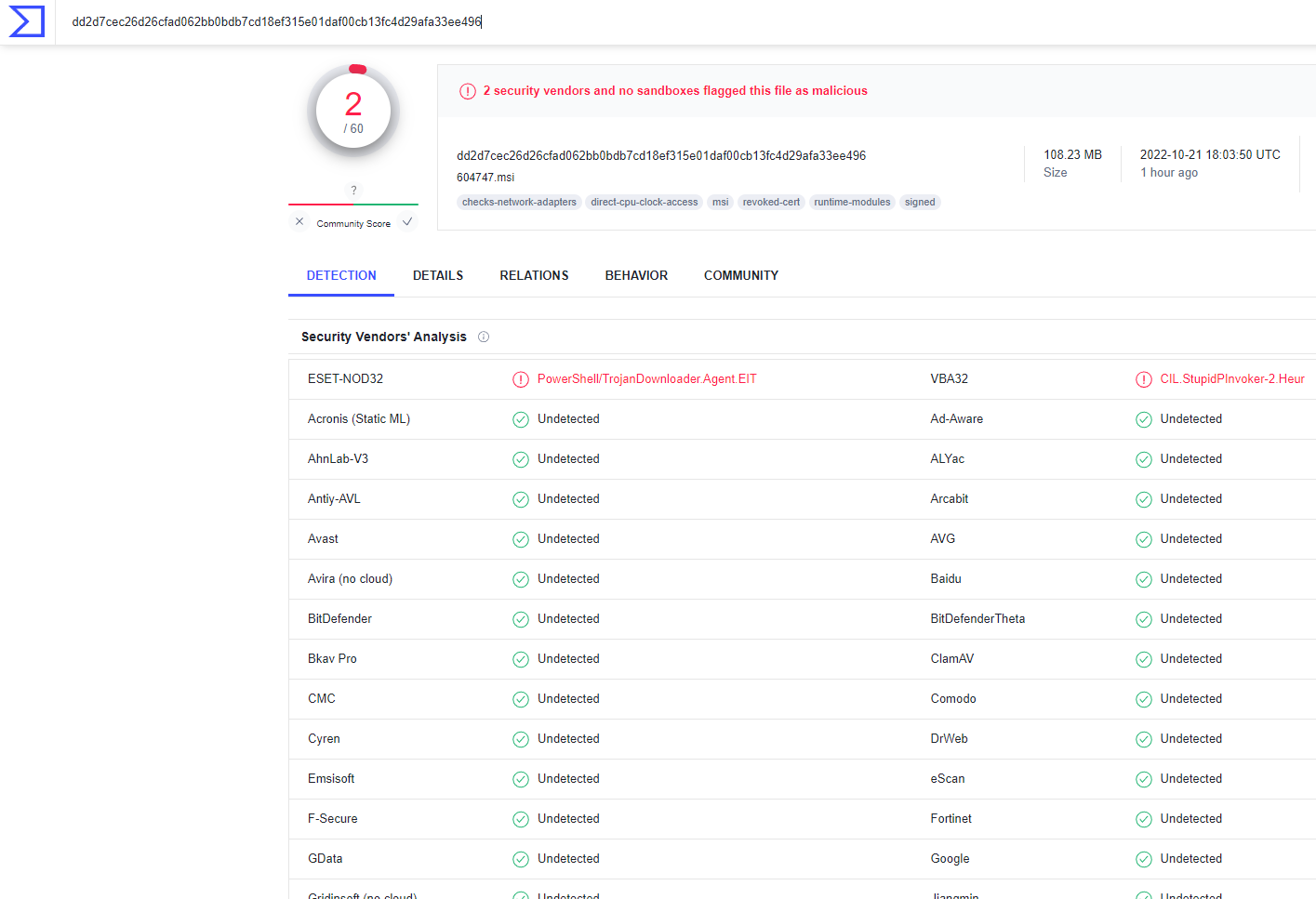Click the Fortinet vendor name
The width and height of the screenshot is (1316, 899).
tap(951, 818)
